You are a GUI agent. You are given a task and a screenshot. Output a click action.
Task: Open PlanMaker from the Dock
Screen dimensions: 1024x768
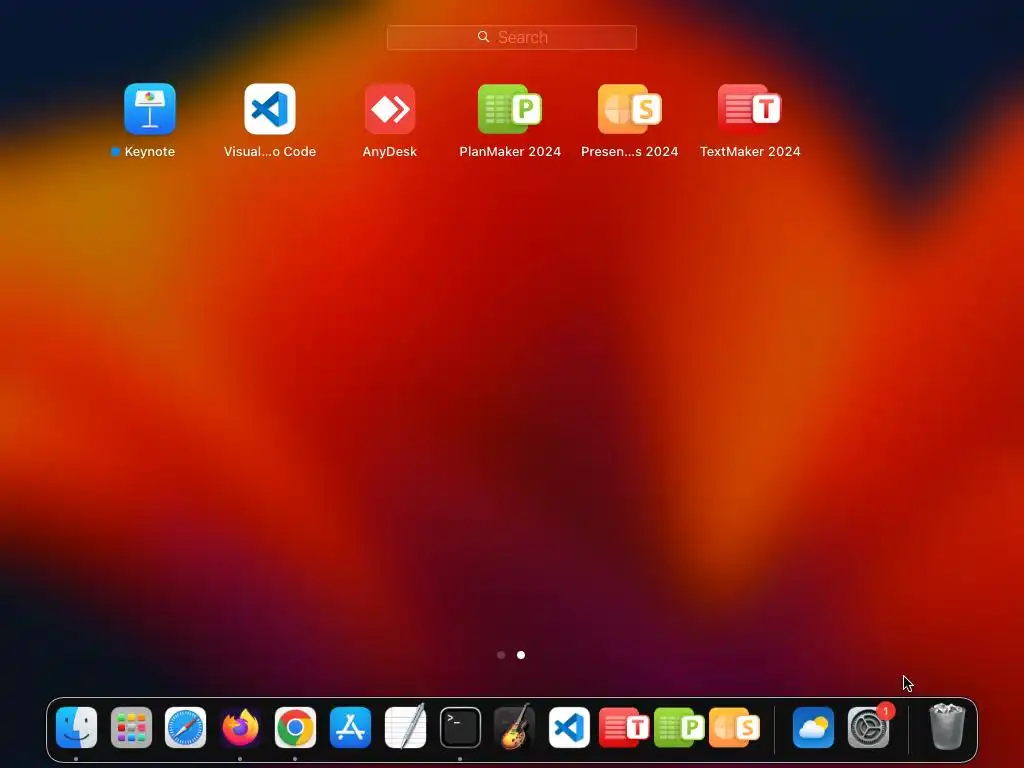679,727
